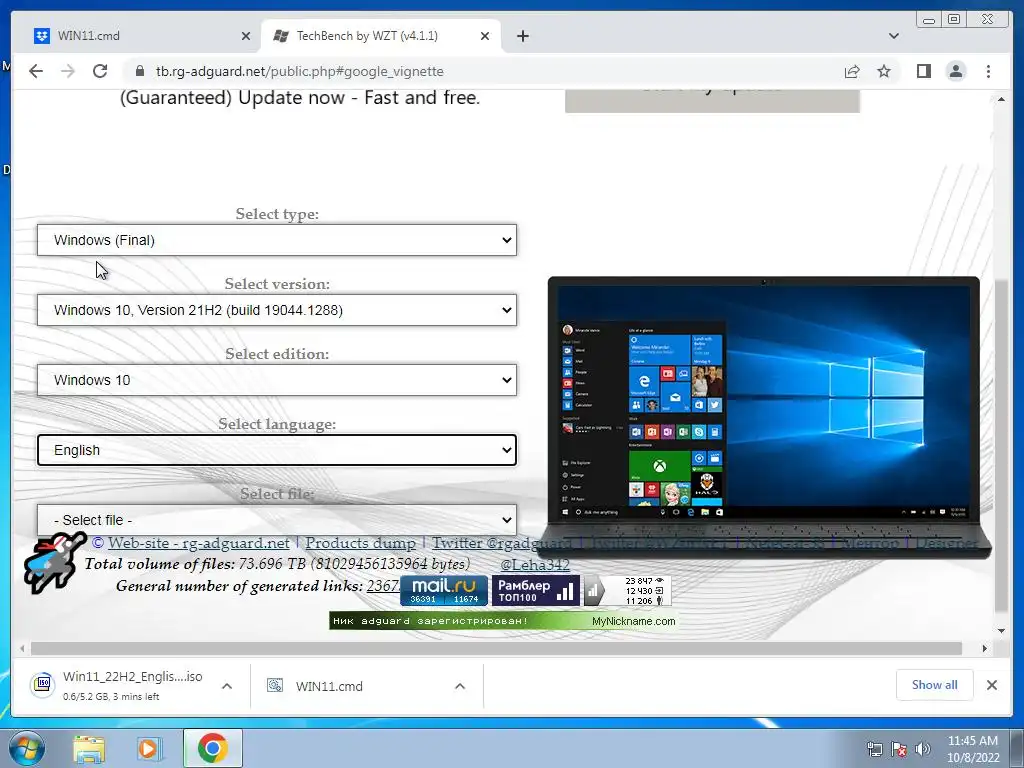Click the volume speaker tray icon
This screenshot has height=768, width=1024.
coord(923,749)
